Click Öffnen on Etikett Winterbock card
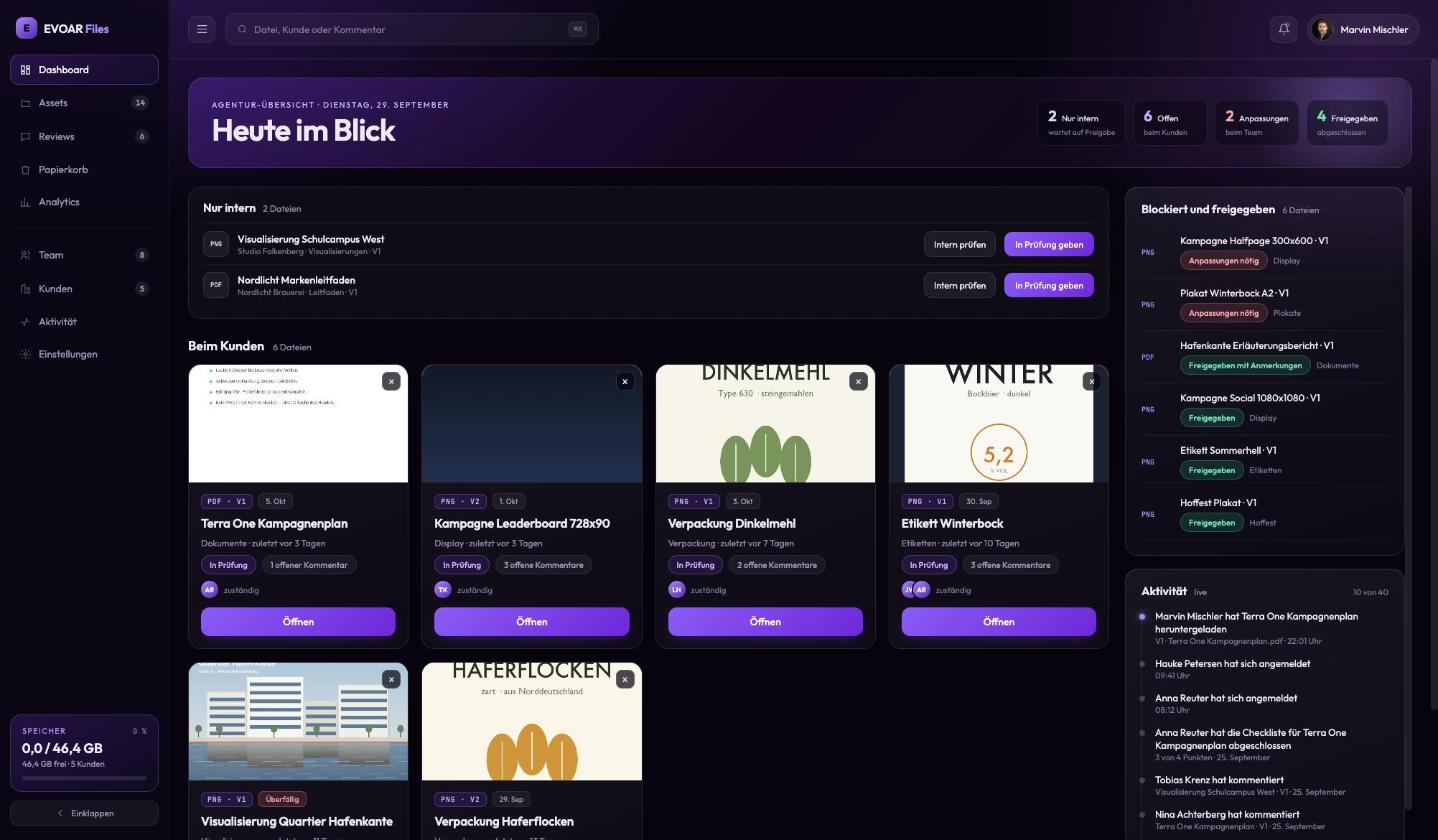The image size is (1438, 840). point(999,622)
